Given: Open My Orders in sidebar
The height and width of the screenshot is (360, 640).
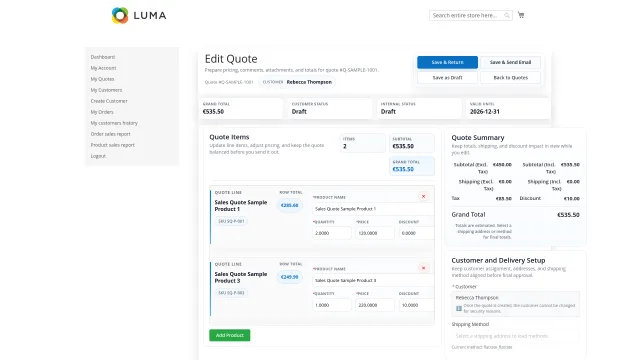Looking at the screenshot, I should [x=102, y=112].
